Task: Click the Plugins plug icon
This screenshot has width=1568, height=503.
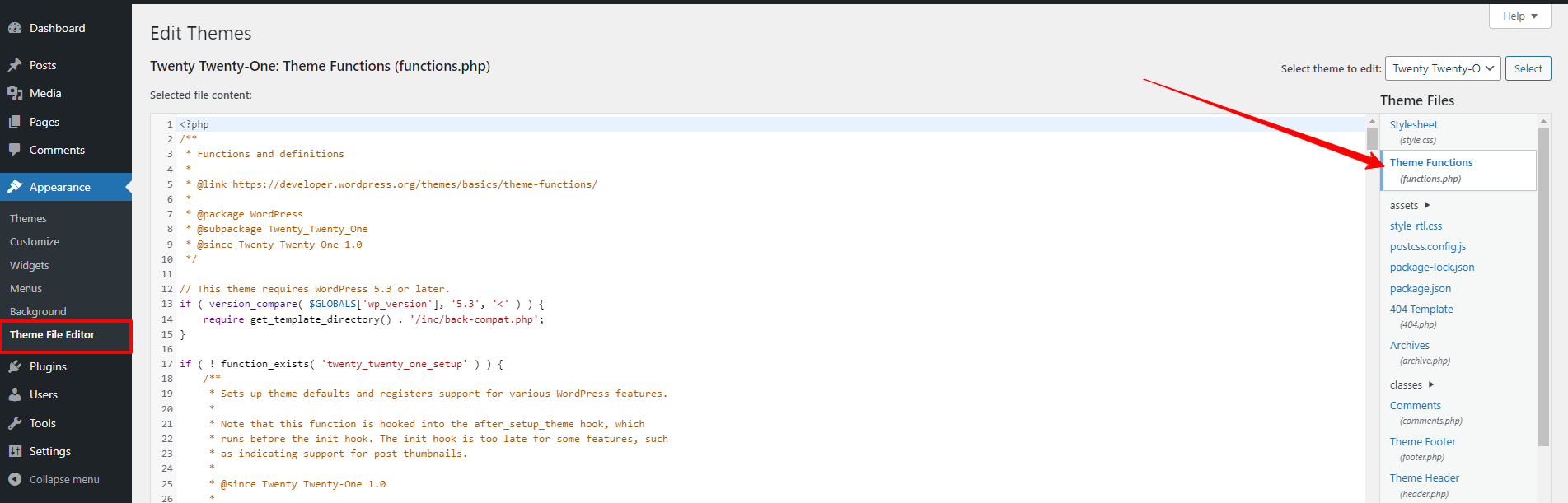Action: coord(15,366)
